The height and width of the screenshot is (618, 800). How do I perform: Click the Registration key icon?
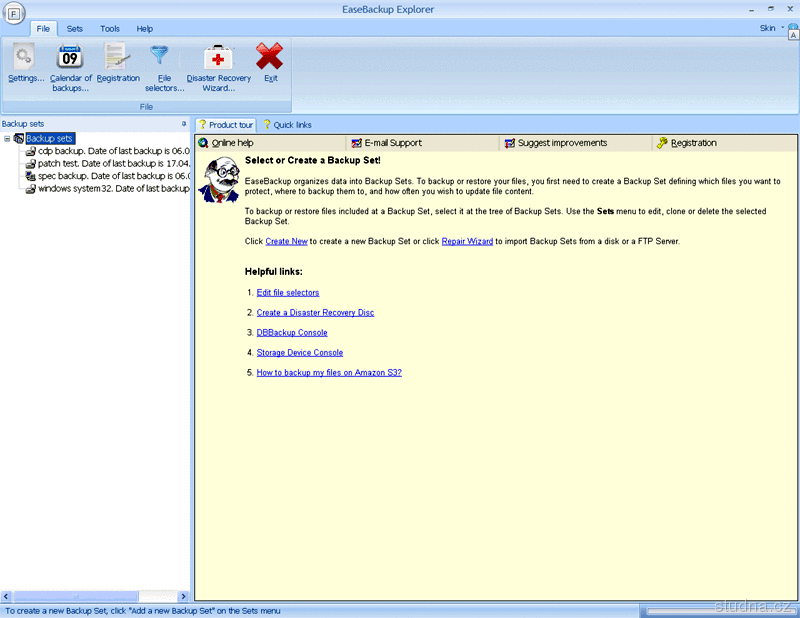(x=662, y=143)
